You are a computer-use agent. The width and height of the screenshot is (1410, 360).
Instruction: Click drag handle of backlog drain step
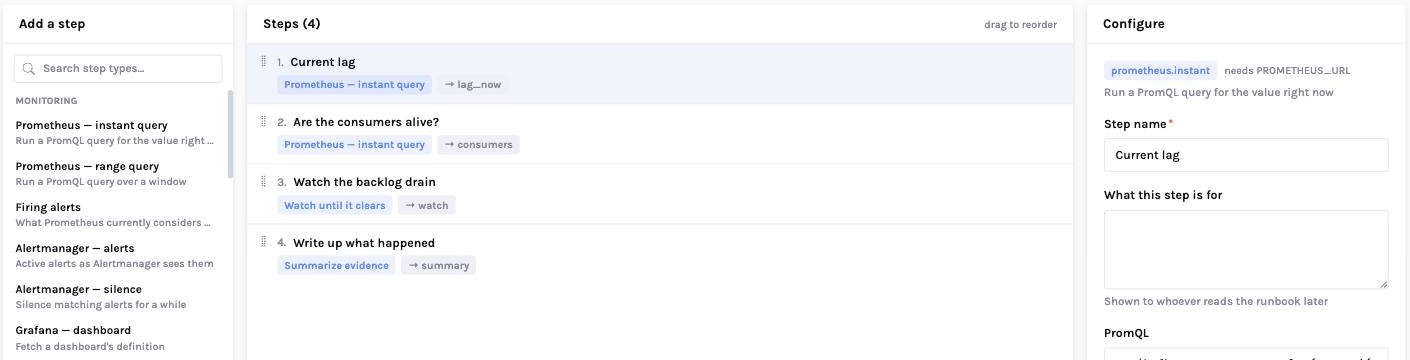pyautogui.click(x=263, y=181)
